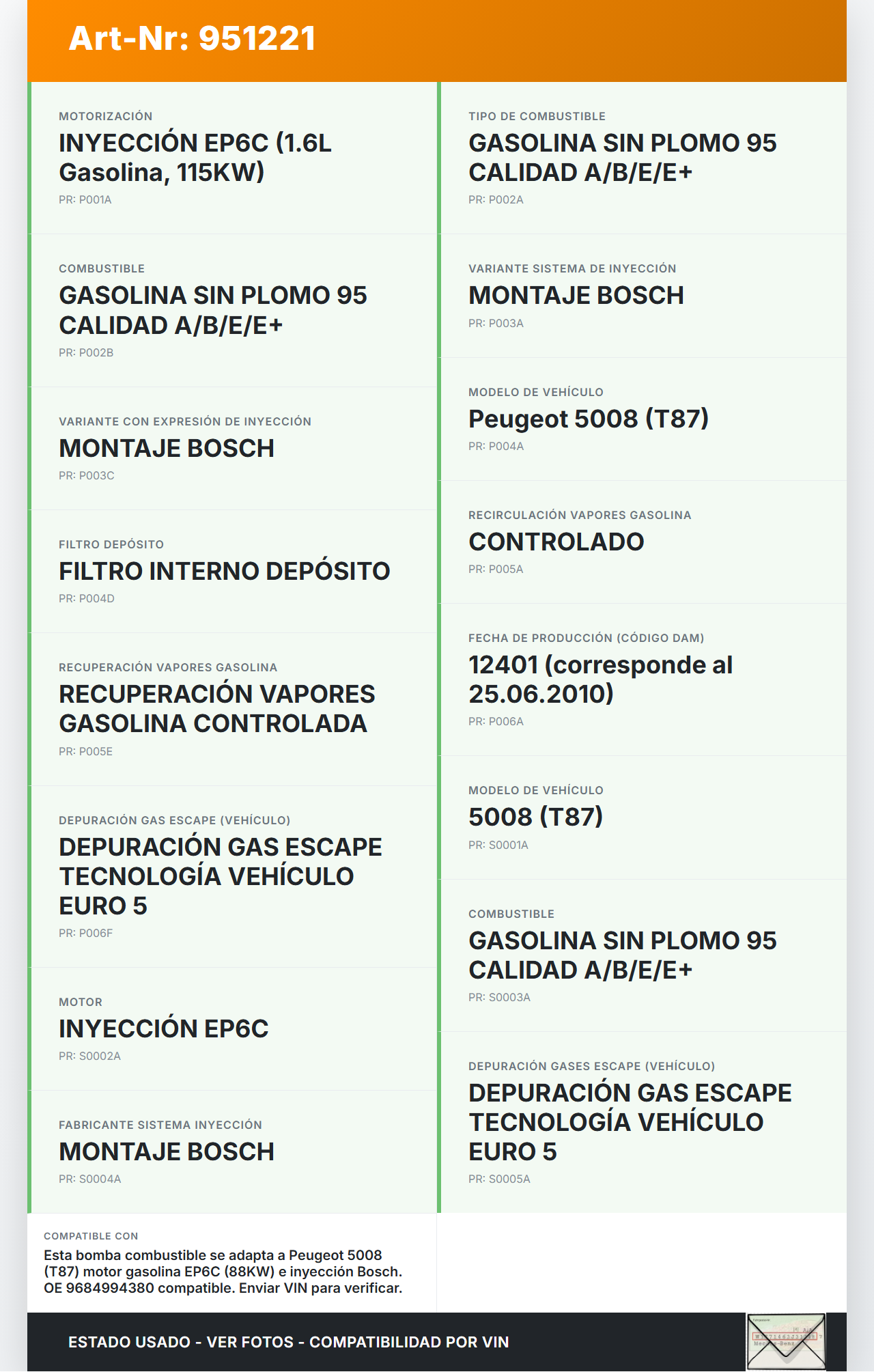The height and width of the screenshot is (1372, 874).
Task: Select Euro 5 card with PR: S0005A
Action: [x=629, y=1122]
